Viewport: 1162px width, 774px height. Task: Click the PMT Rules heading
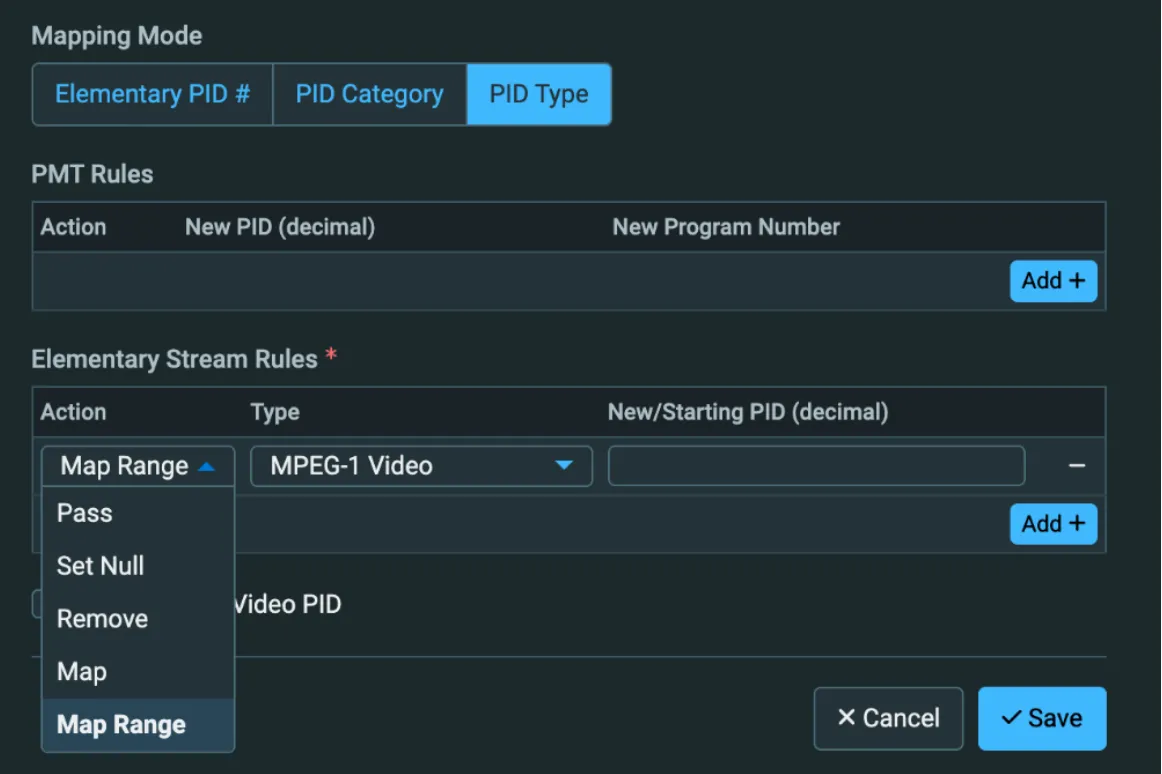92,174
